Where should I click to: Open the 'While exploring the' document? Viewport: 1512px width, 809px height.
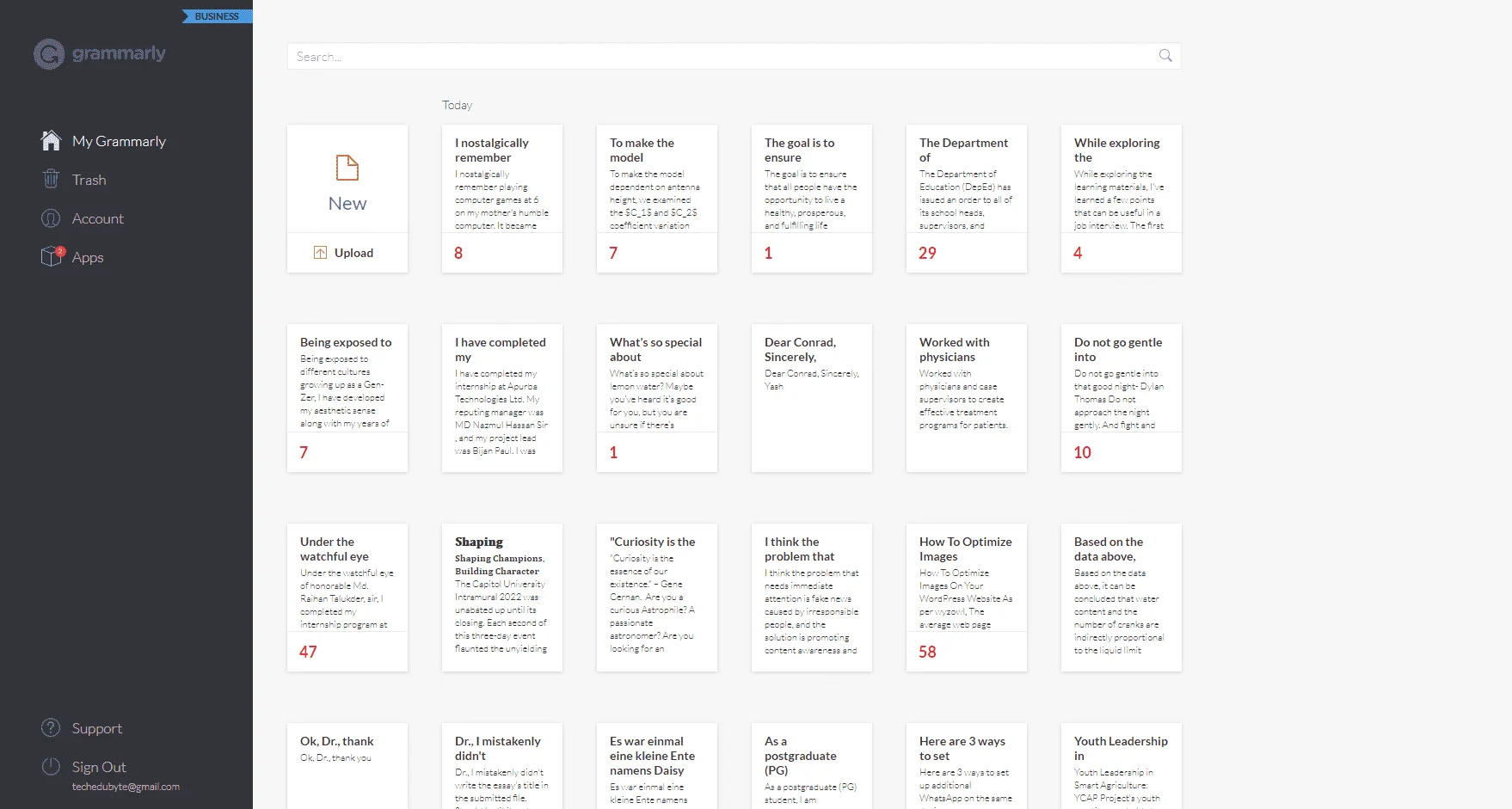pos(1122,199)
